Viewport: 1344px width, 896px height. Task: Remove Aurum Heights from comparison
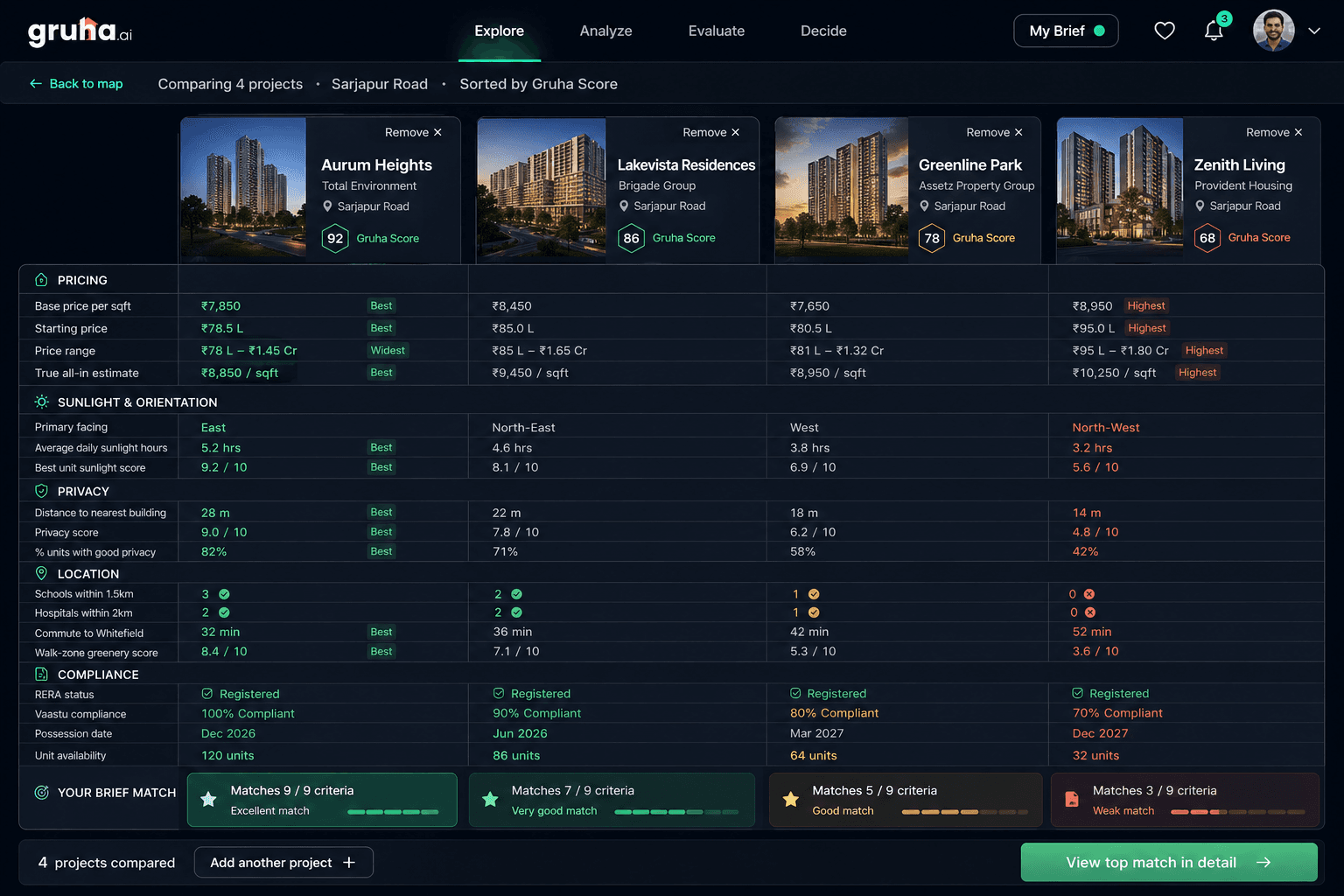point(413,132)
